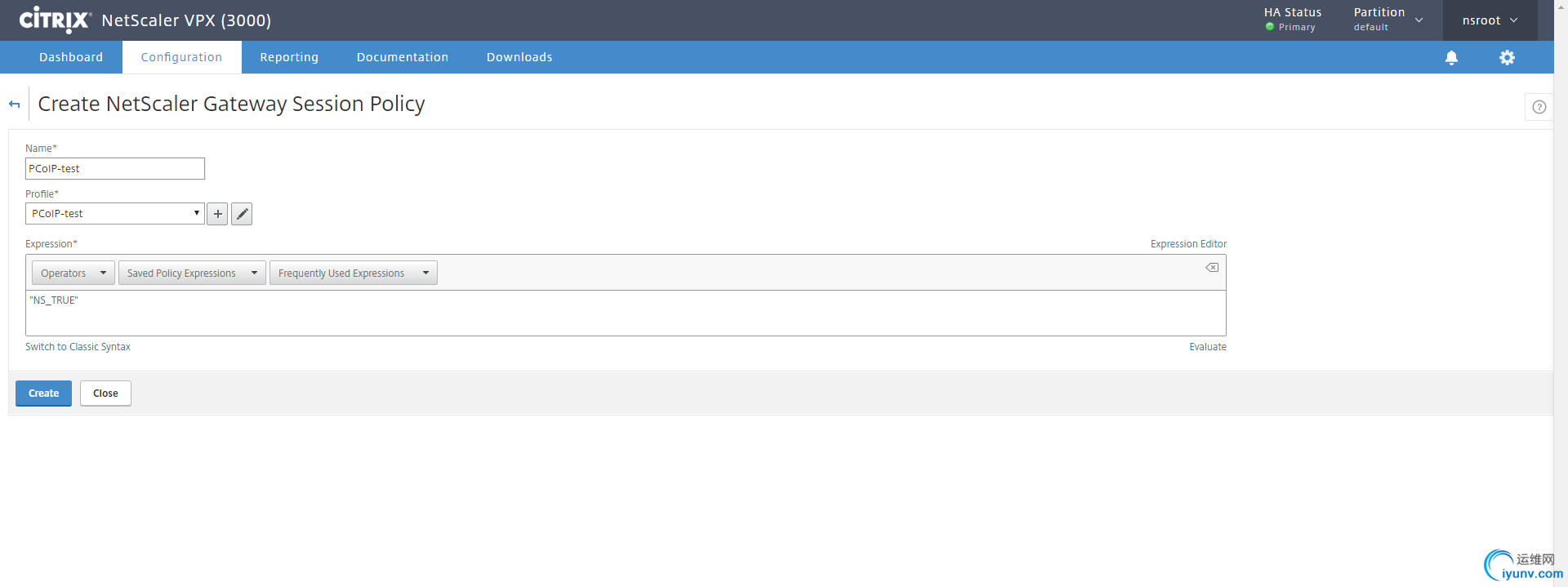Switch to the Dashboard tab
1568x587 pixels.
[x=71, y=57]
